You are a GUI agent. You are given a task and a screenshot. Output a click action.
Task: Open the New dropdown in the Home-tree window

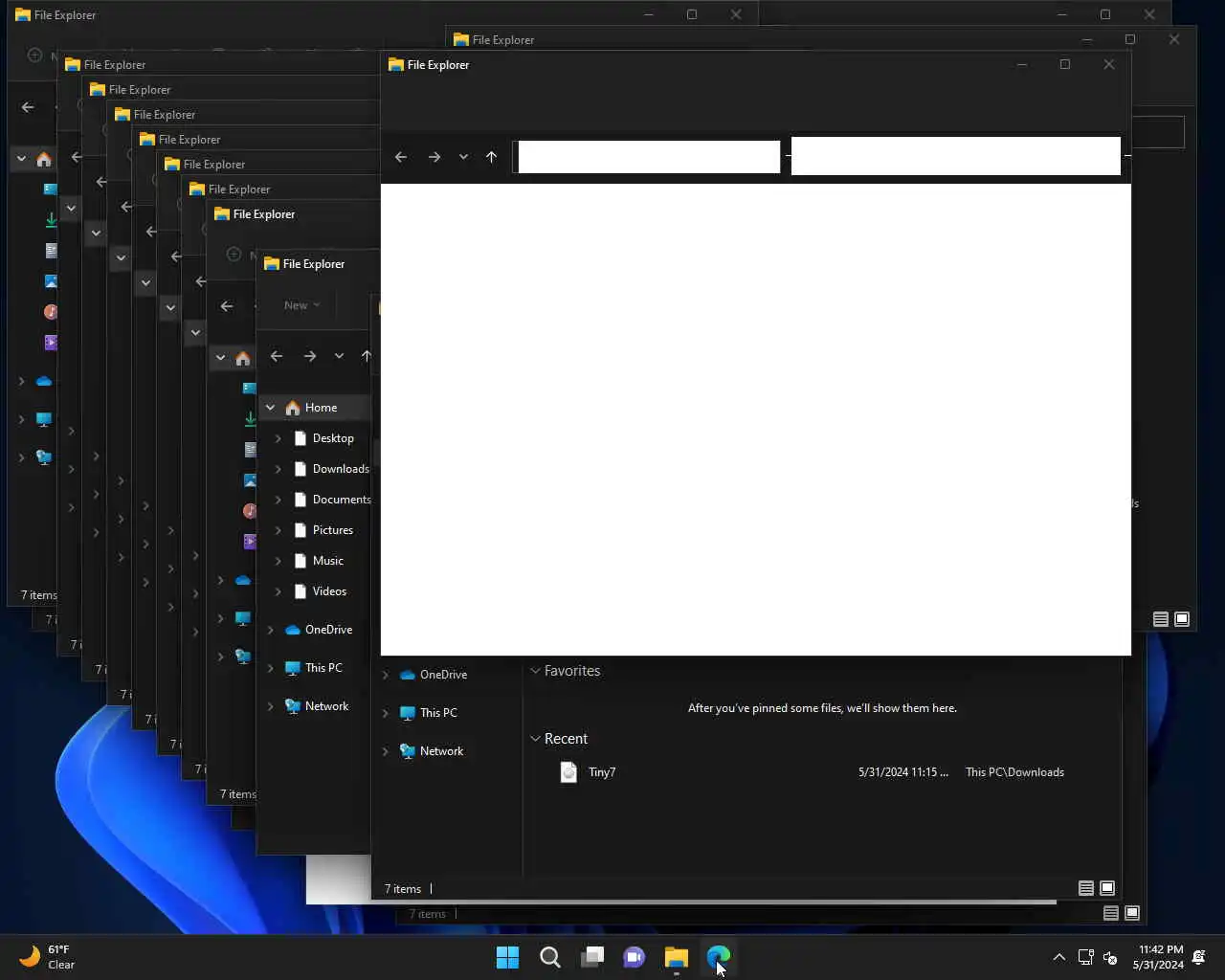point(301,305)
